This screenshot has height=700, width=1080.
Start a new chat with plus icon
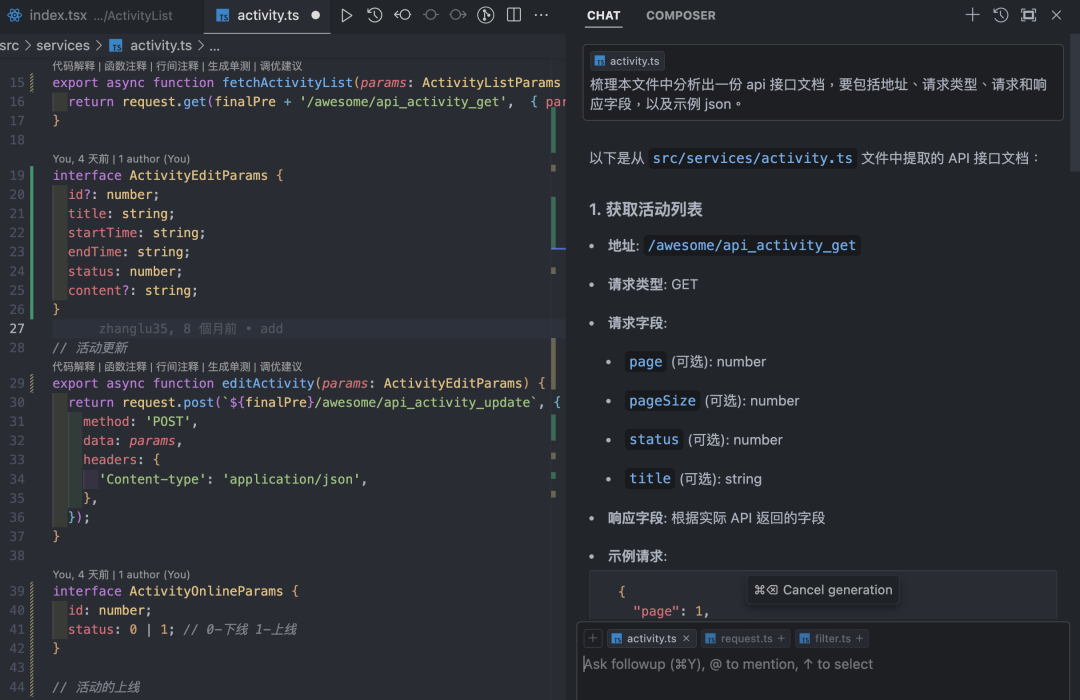click(x=972, y=15)
